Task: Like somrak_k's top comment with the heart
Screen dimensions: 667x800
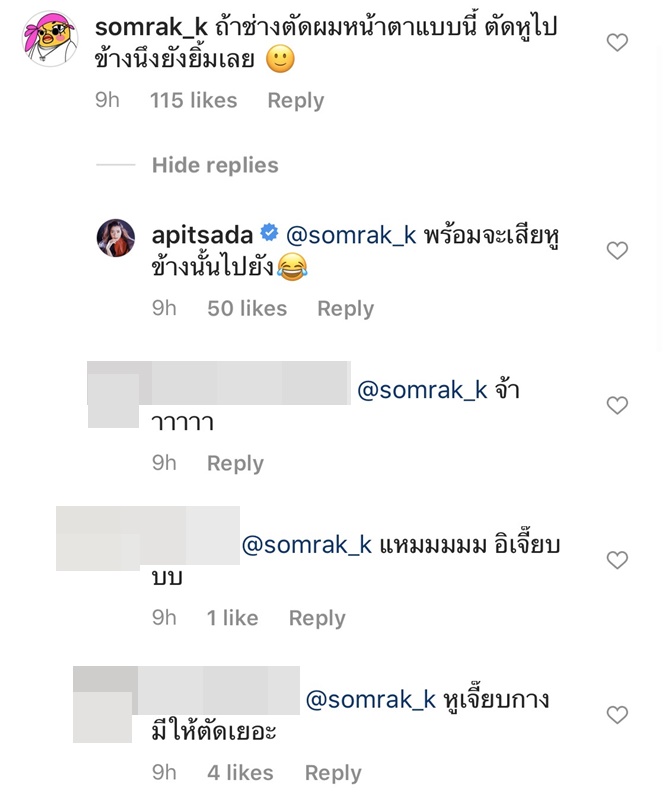Action: click(617, 42)
